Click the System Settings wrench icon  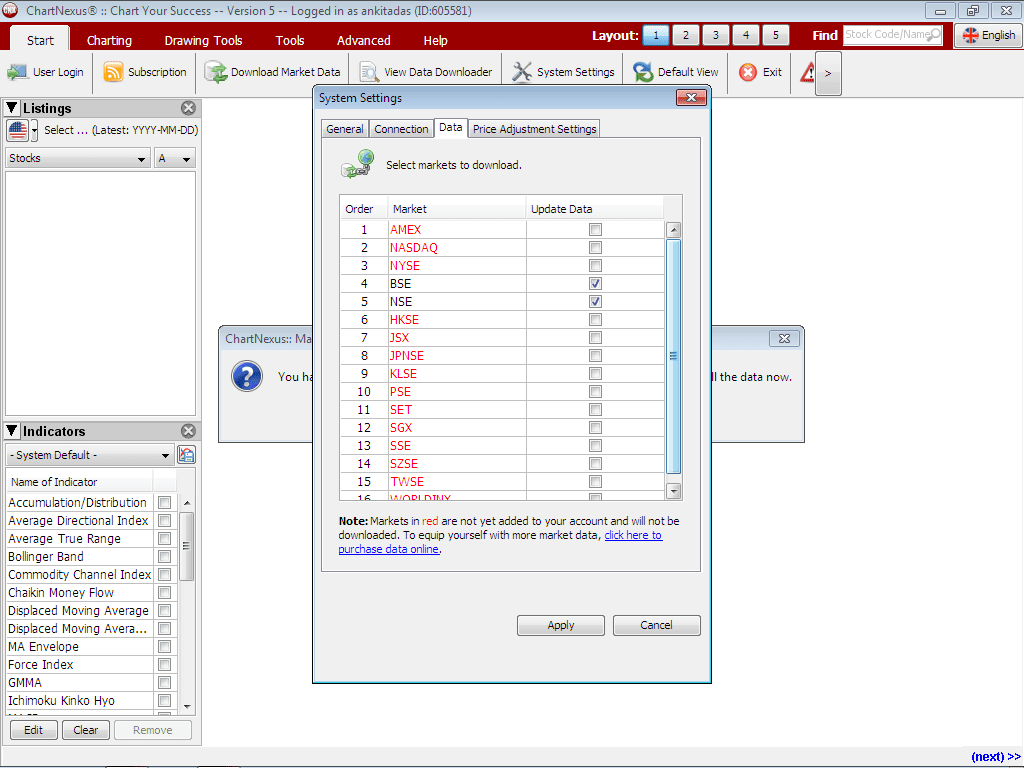[x=522, y=72]
